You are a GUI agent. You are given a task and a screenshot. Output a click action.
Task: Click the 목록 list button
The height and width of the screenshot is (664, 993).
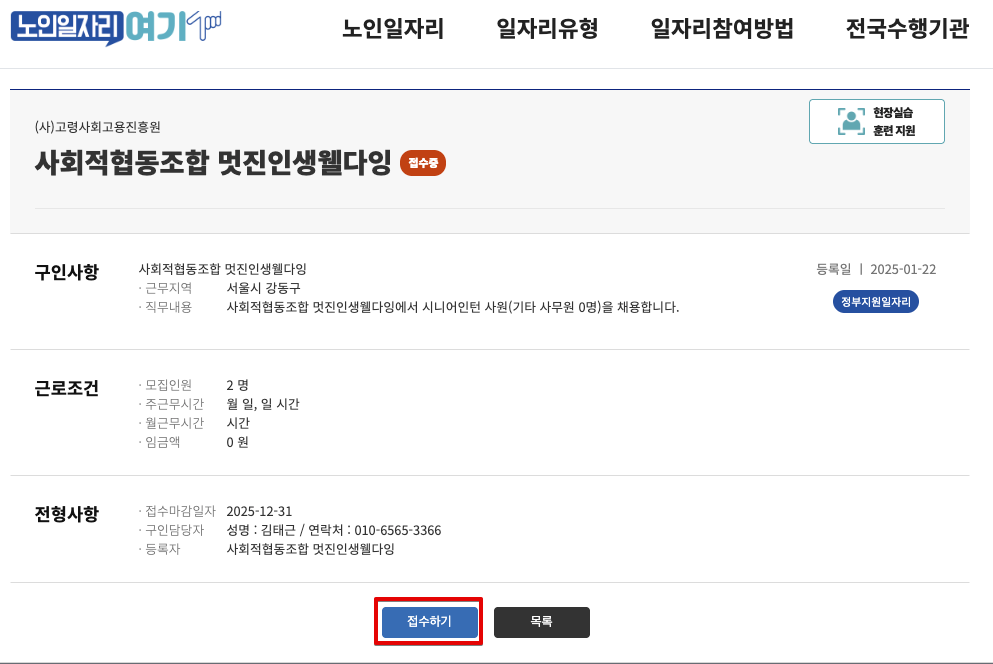(541, 621)
